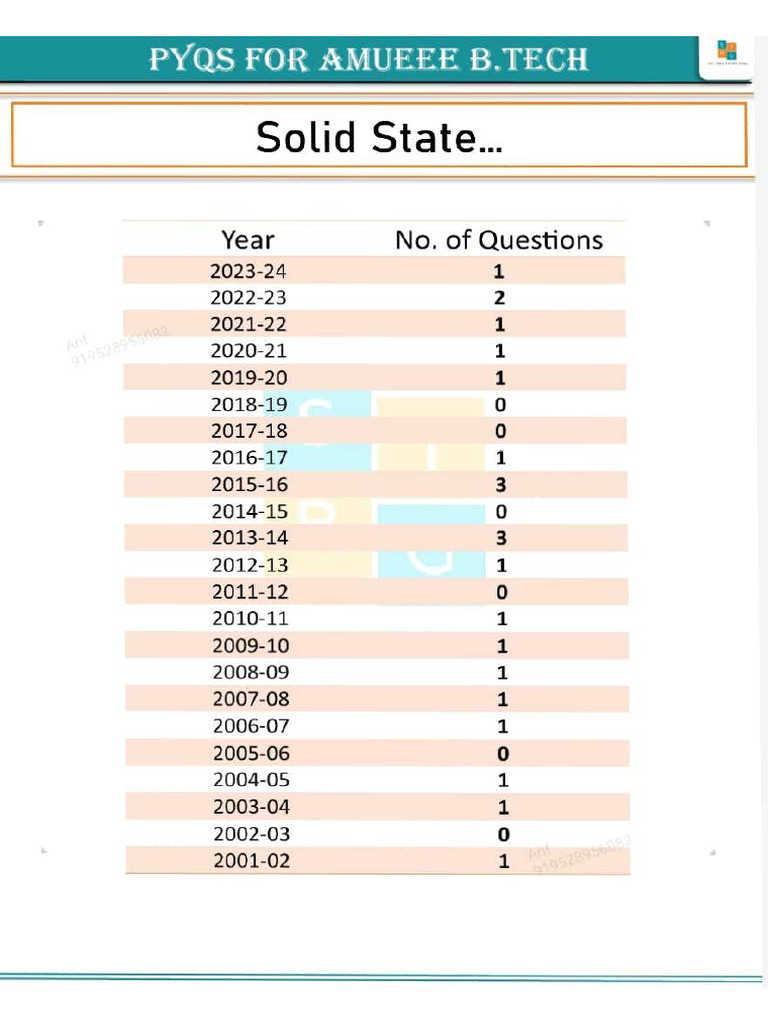Click the No. of Questions column header

point(499,240)
